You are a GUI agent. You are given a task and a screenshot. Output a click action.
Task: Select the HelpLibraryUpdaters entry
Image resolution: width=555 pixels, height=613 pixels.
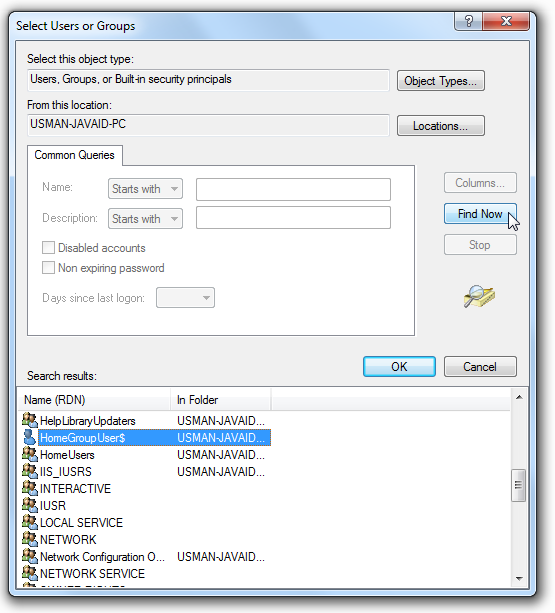tap(88, 421)
